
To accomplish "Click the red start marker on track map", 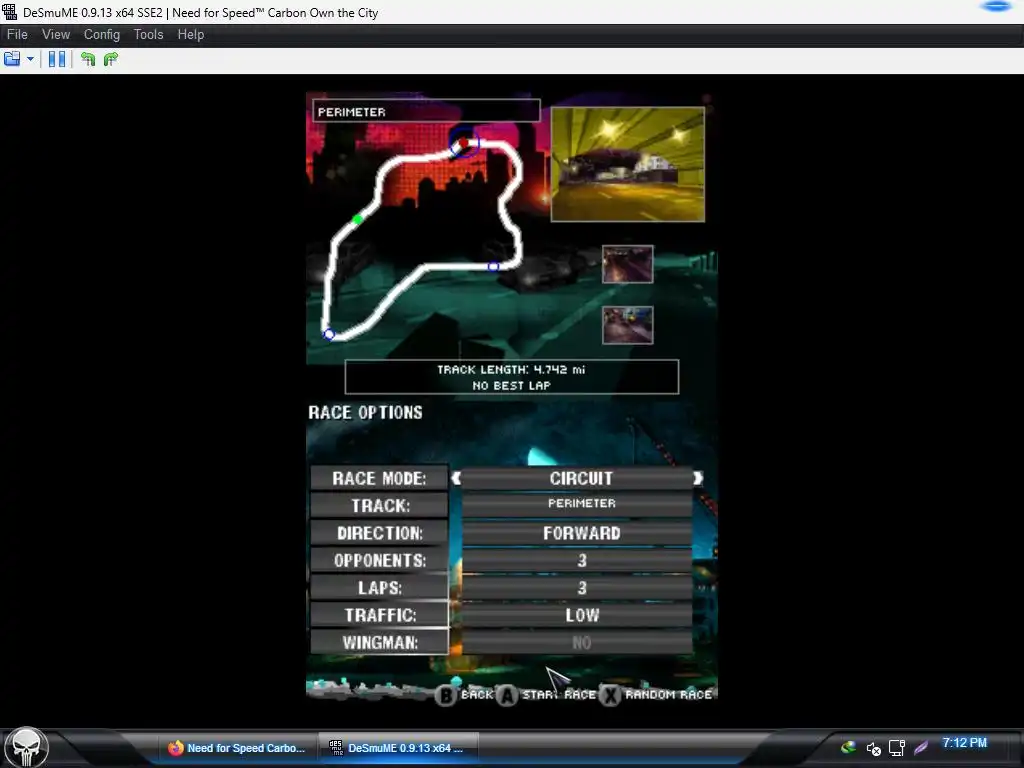I will click(x=464, y=143).
